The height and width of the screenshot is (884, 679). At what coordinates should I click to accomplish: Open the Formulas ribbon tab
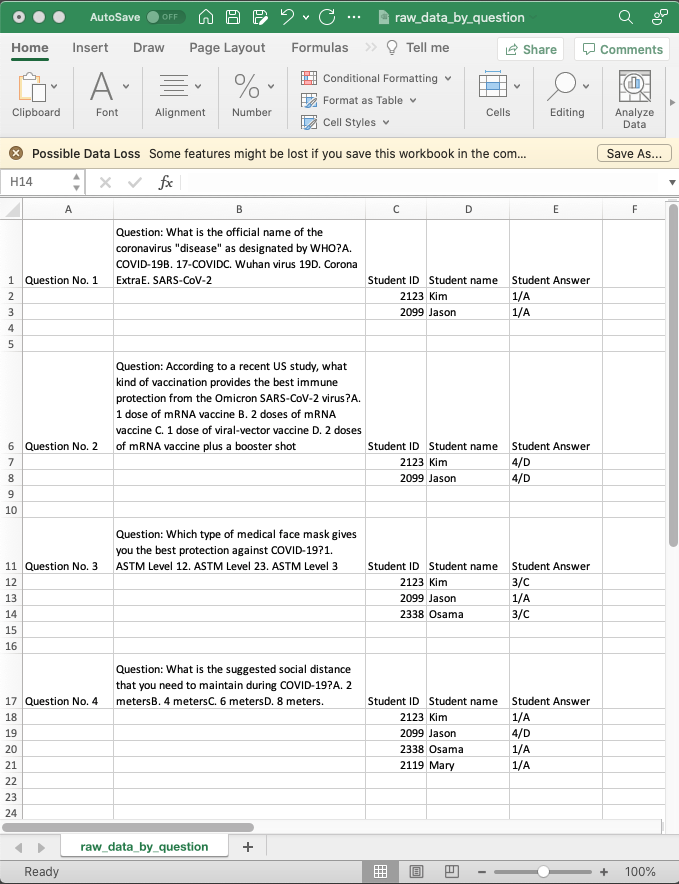click(x=320, y=48)
